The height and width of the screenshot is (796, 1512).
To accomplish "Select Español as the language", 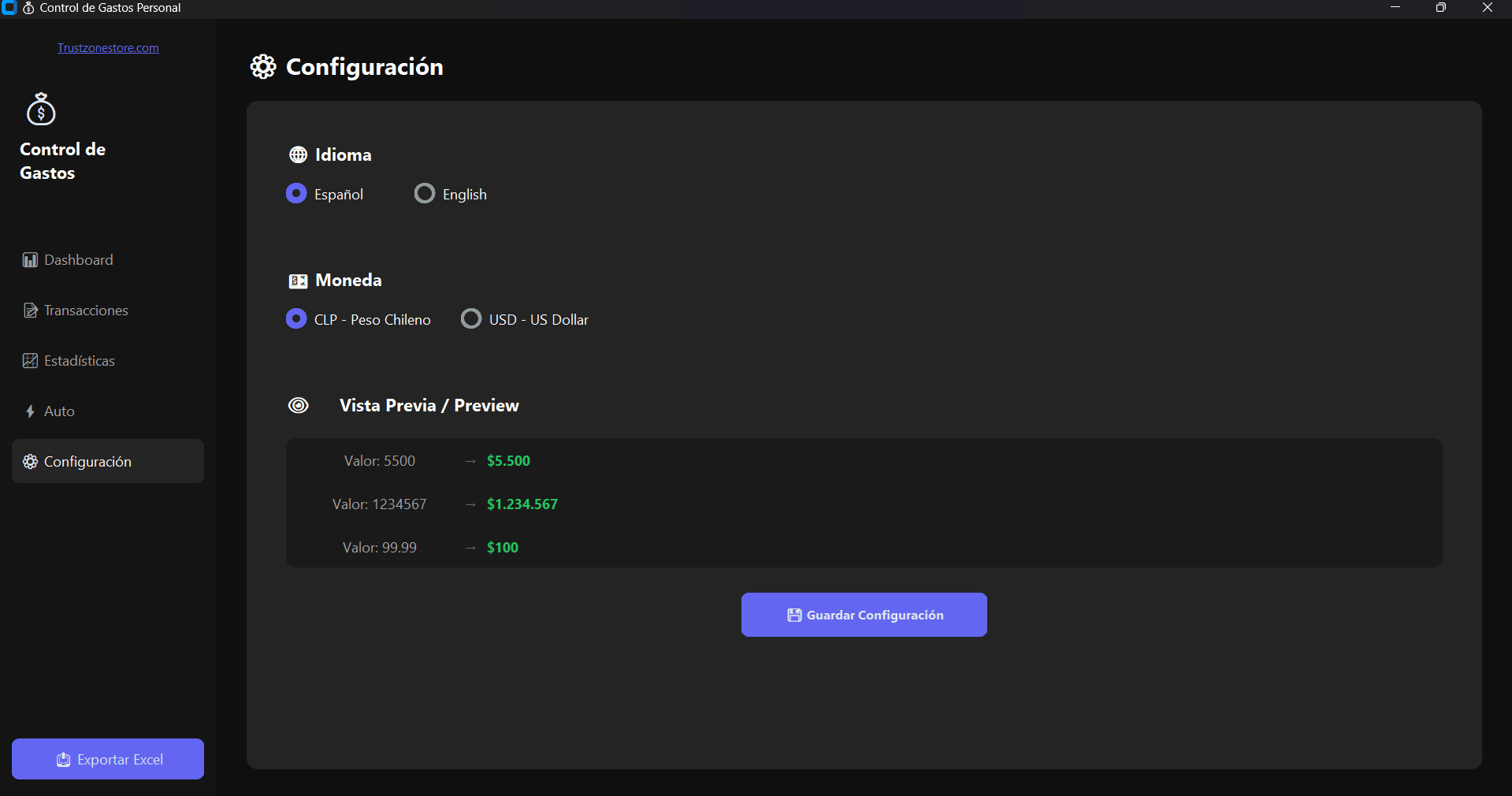I will click(295, 194).
